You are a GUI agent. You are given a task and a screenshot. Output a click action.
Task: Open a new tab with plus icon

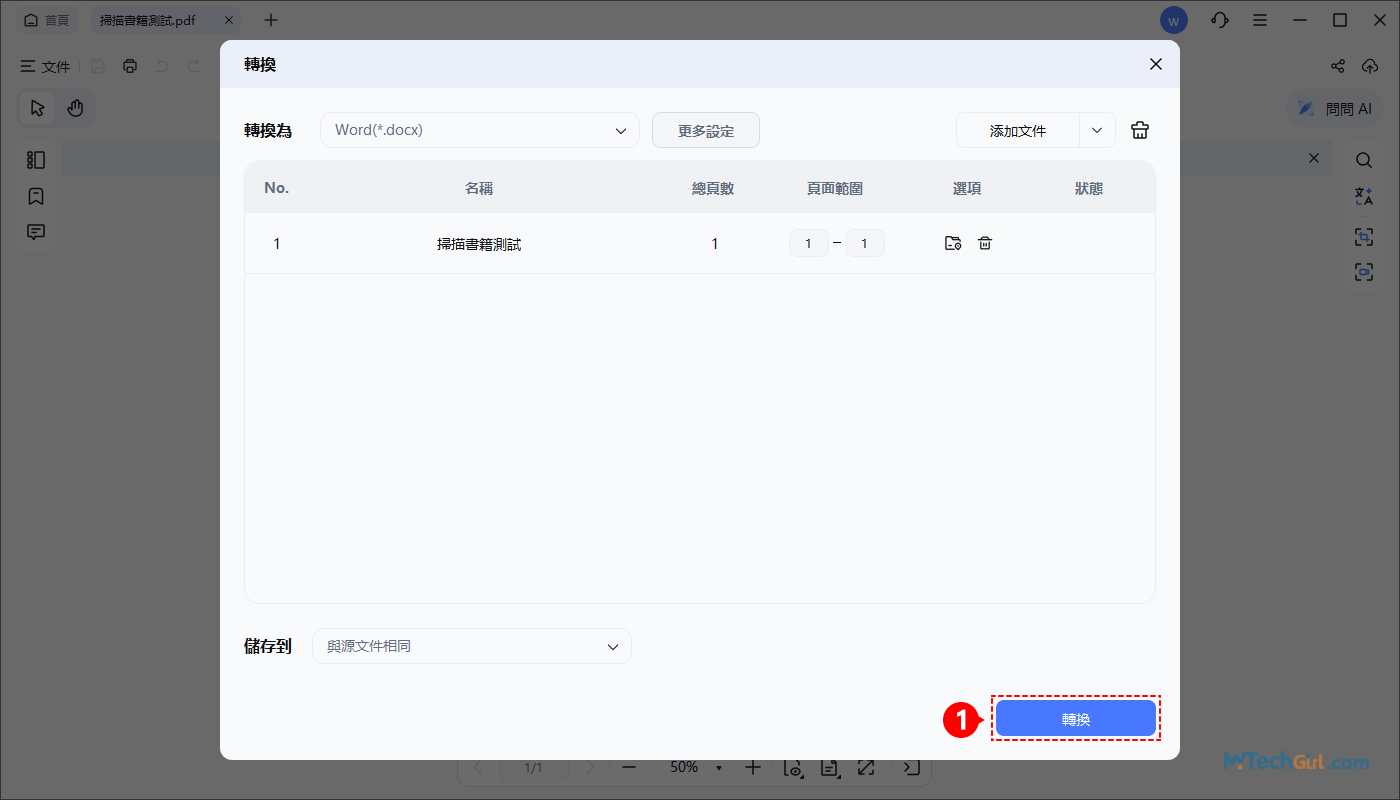[271, 20]
